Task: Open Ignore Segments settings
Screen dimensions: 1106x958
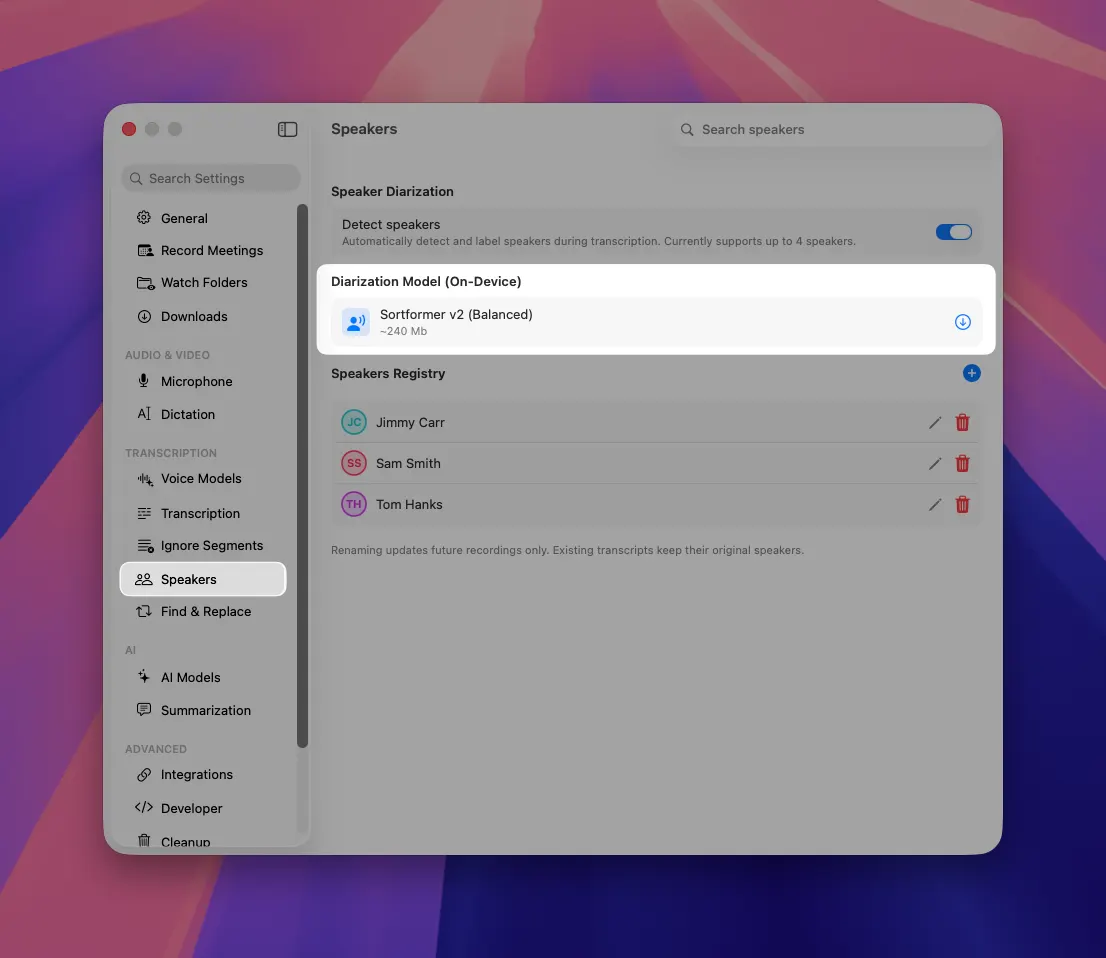Action: [x=203, y=546]
